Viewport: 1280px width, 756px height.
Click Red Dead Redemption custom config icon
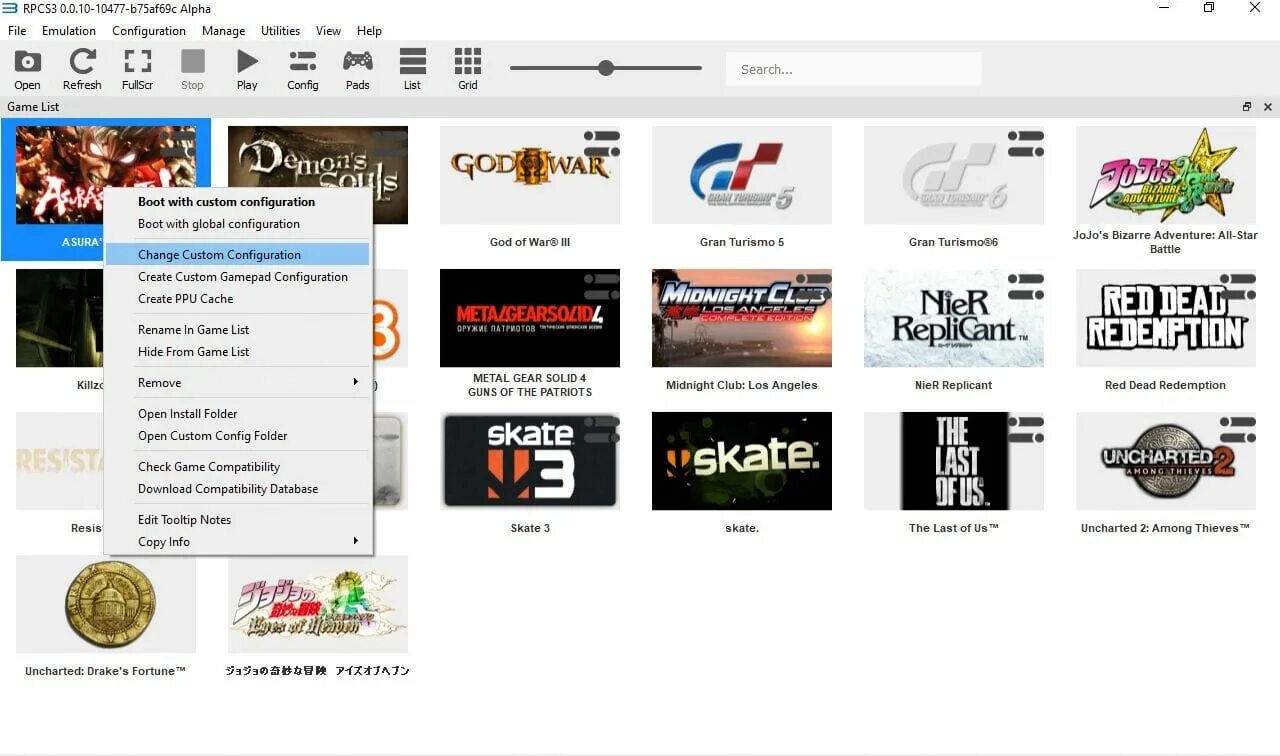[x=1238, y=286]
